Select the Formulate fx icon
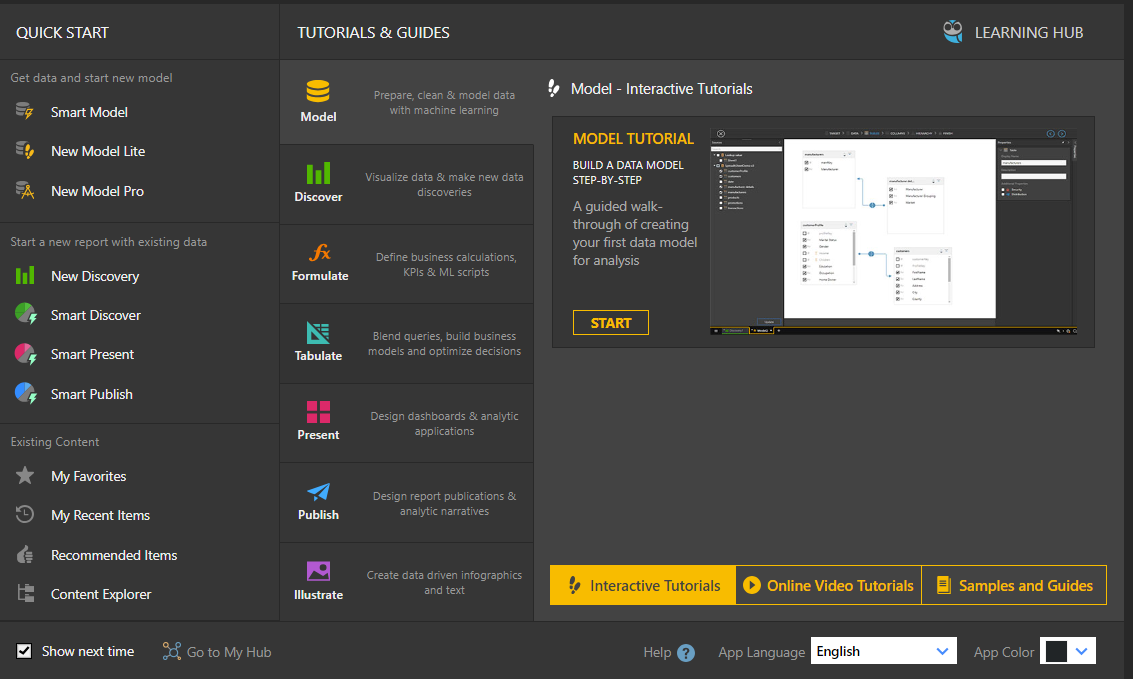 (x=319, y=253)
